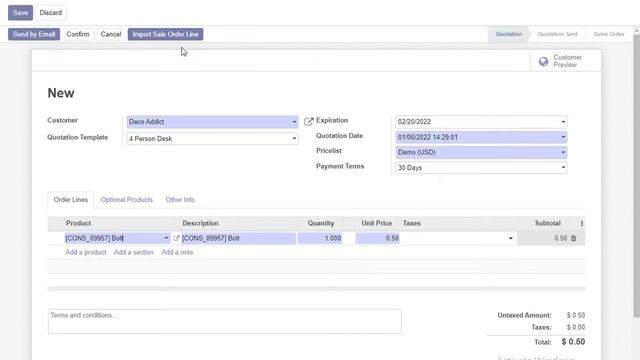Click the Expiration field label
640x360 pixels.
(x=332, y=120)
